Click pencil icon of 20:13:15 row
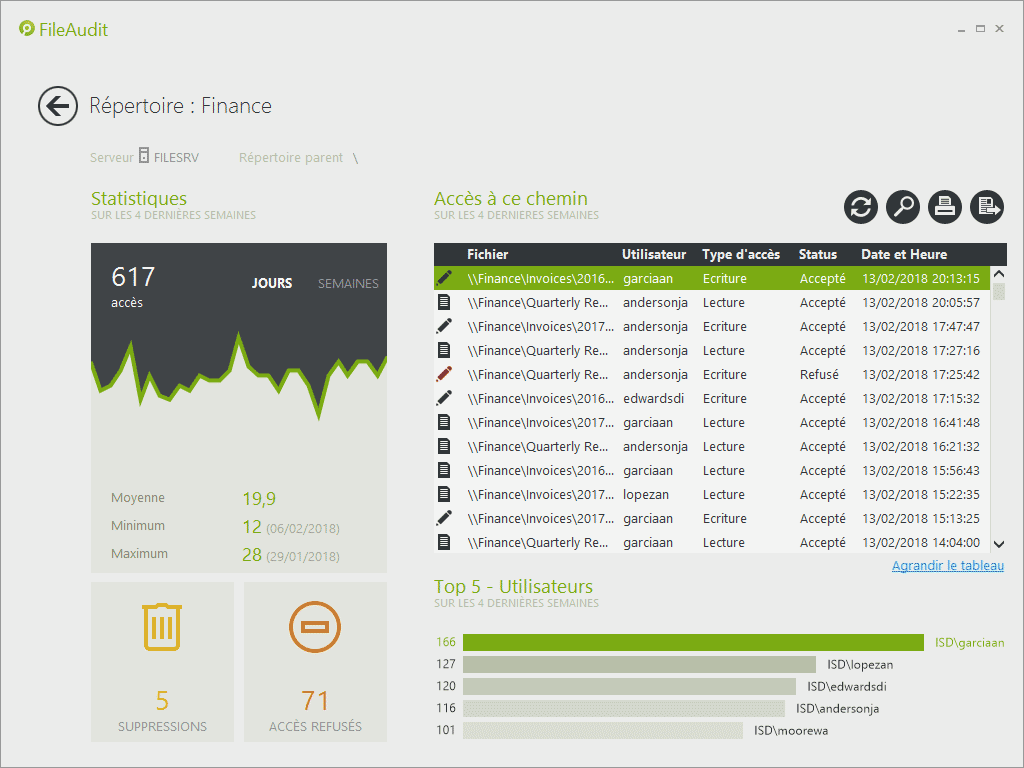This screenshot has height=768, width=1024. 444,278
